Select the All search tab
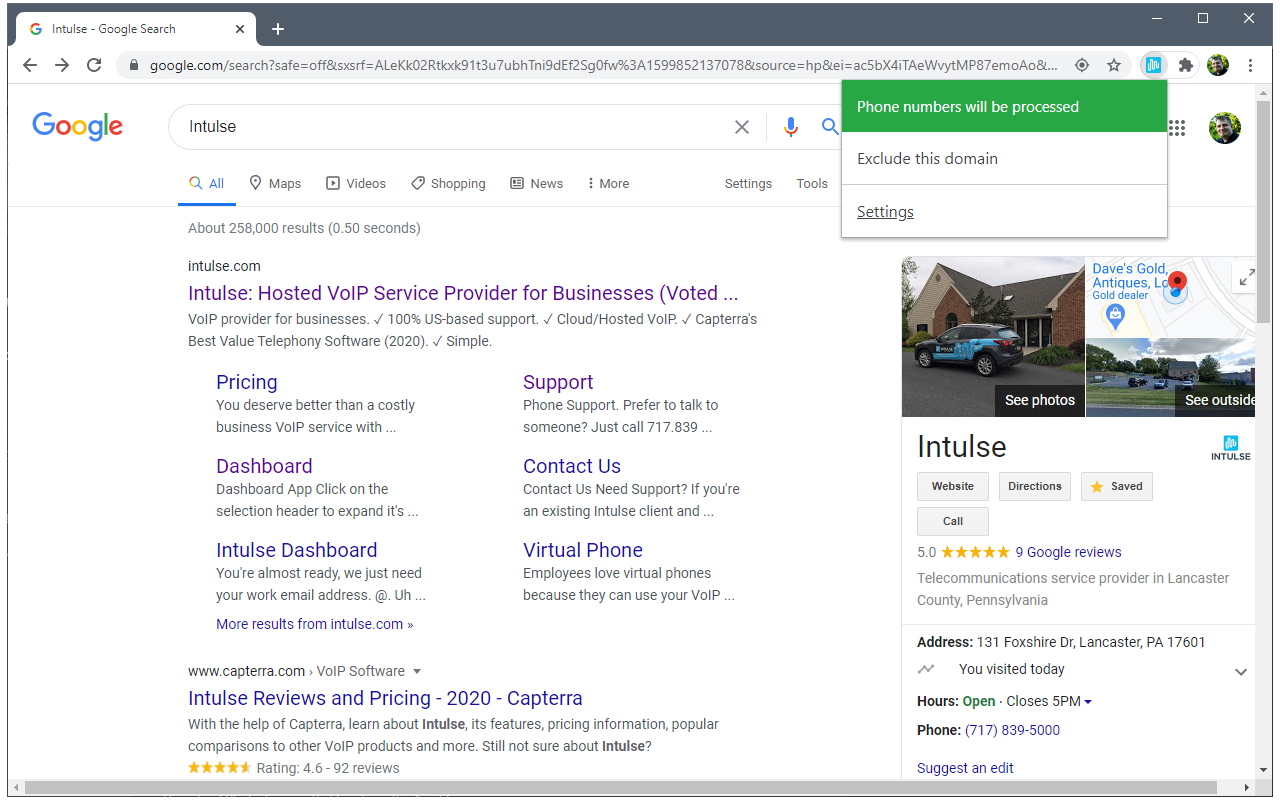The height and width of the screenshot is (800, 1280). point(207,184)
